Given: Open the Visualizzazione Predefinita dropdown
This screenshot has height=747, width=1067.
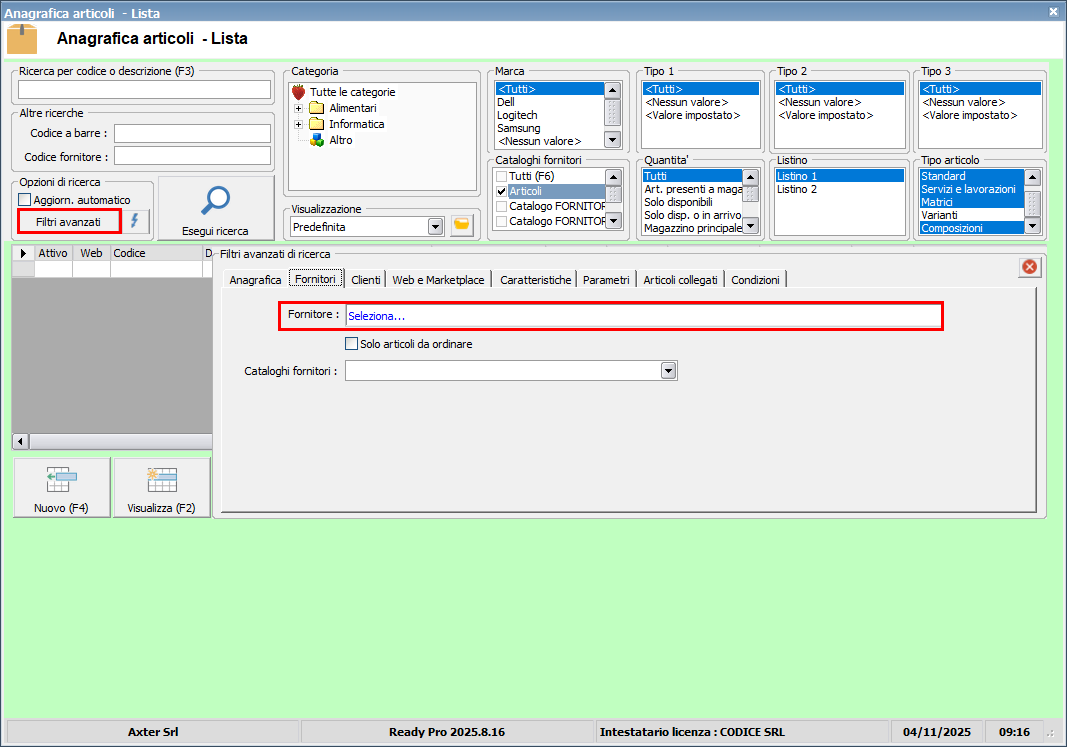Looking at the screenshot, I should point(436,227).
